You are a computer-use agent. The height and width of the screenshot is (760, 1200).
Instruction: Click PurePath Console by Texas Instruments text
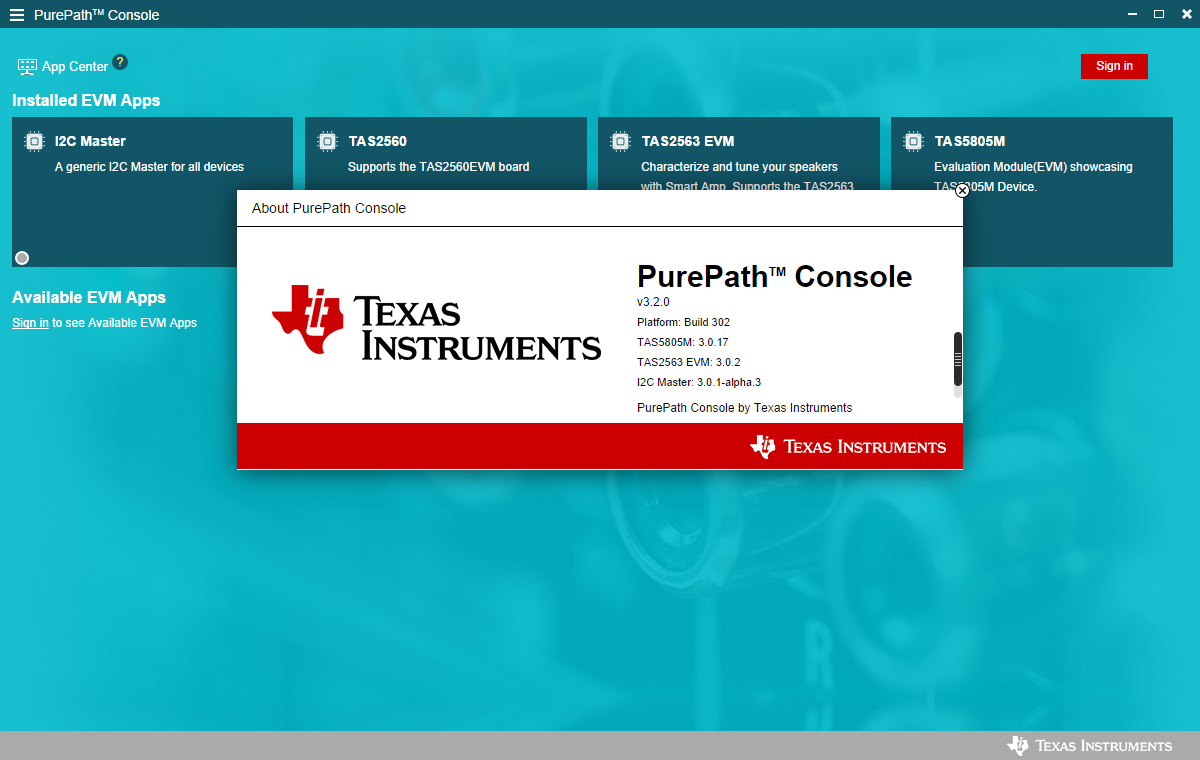745,408
